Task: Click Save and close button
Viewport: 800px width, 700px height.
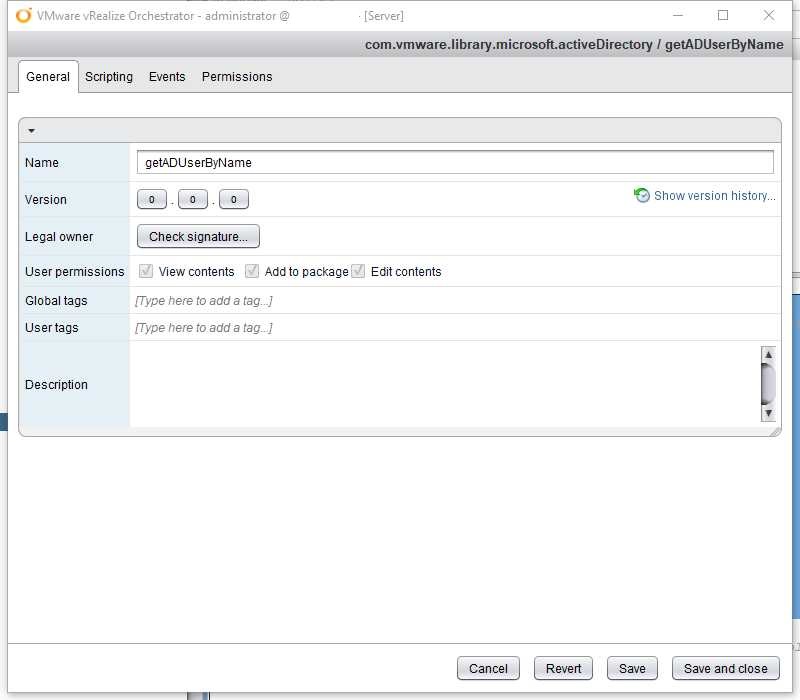Action: [726, 668]
